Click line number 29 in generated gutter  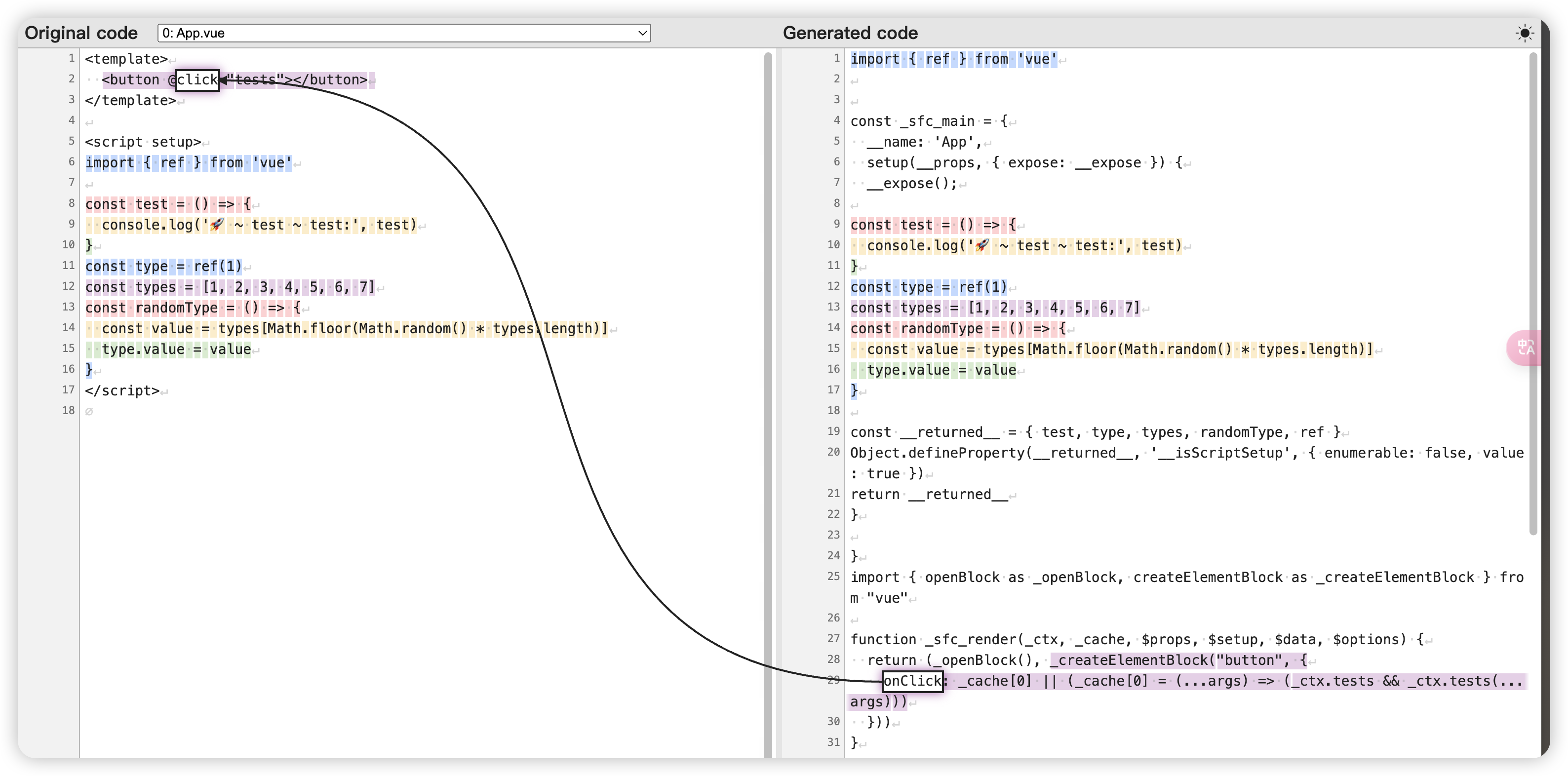point(833,680)
